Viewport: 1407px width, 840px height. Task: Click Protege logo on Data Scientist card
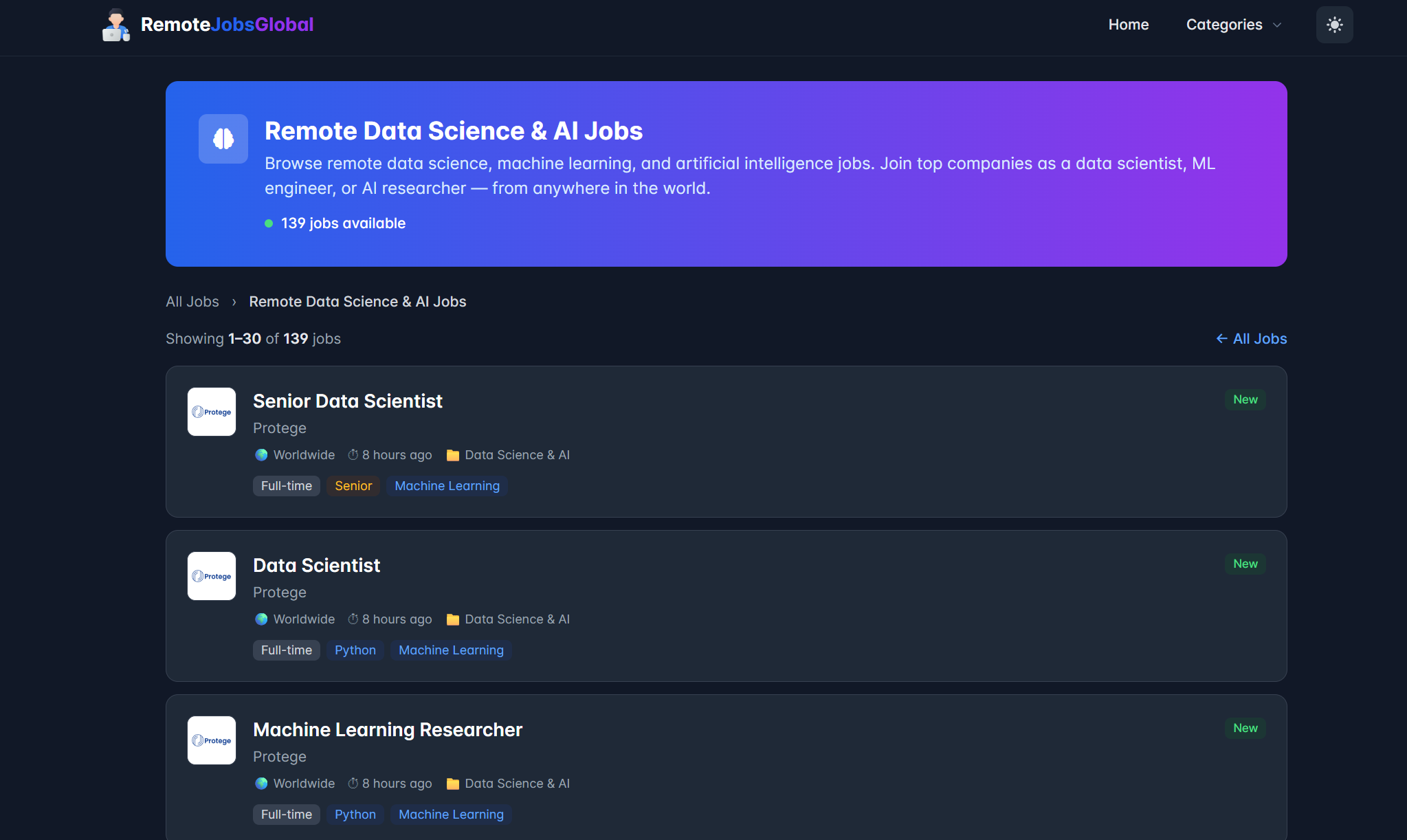[212, 576]
